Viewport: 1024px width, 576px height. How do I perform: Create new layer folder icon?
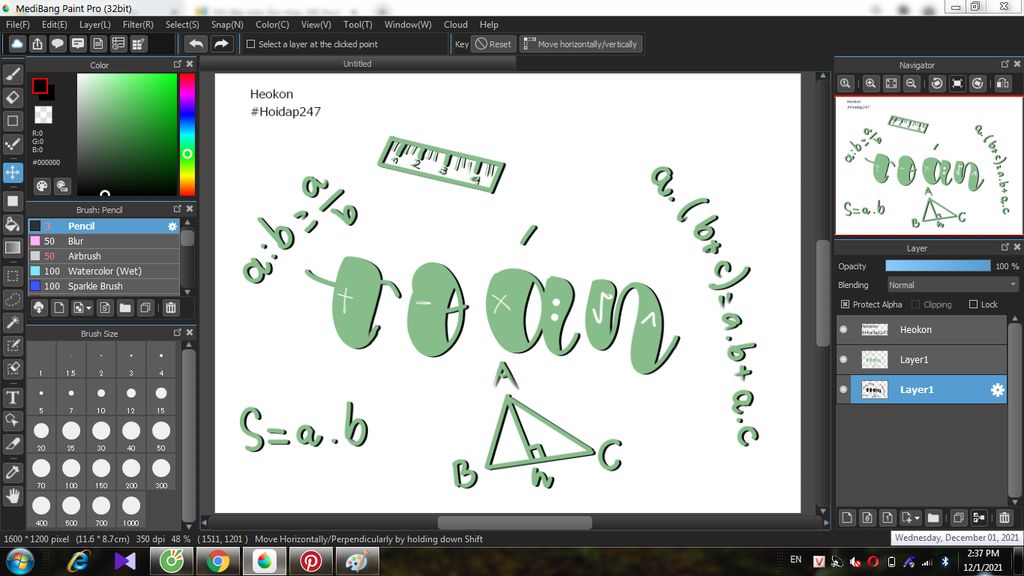pos(933,518)
